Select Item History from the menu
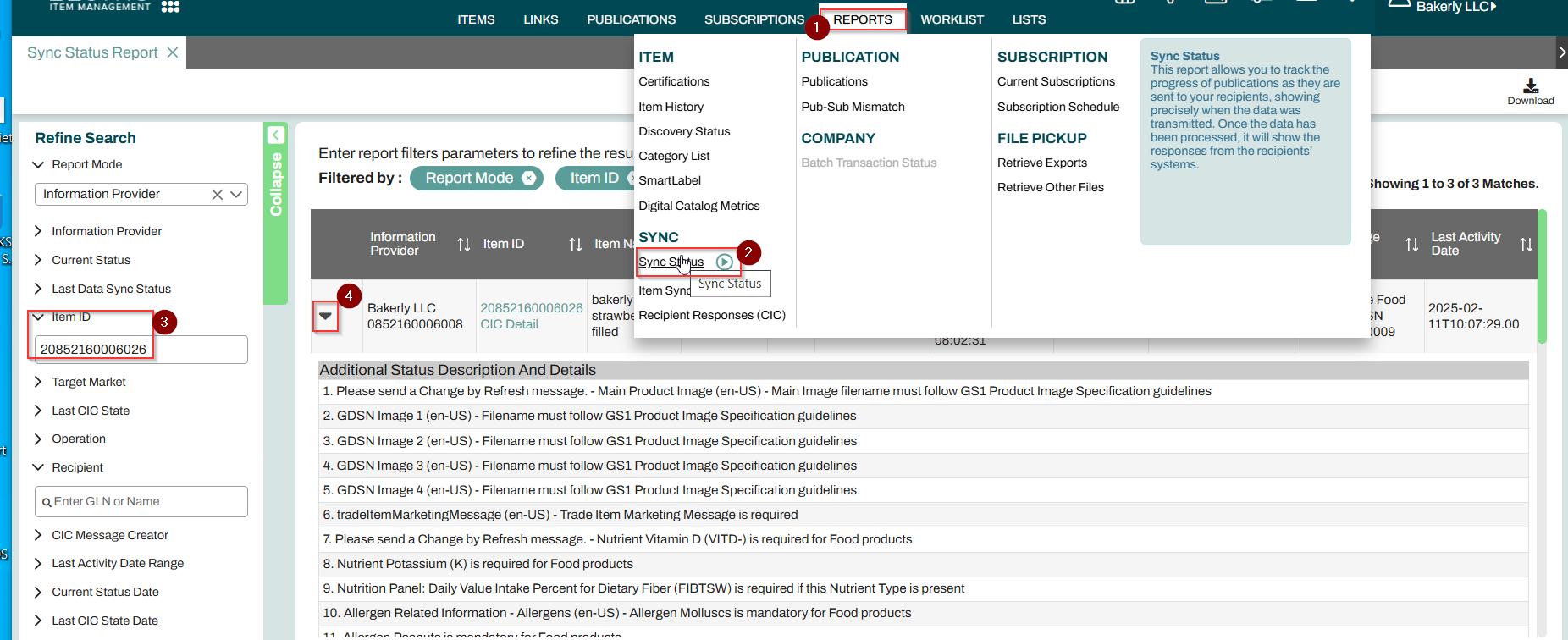This screenshot has height=640, width=1568. click(x=671, y=107)
